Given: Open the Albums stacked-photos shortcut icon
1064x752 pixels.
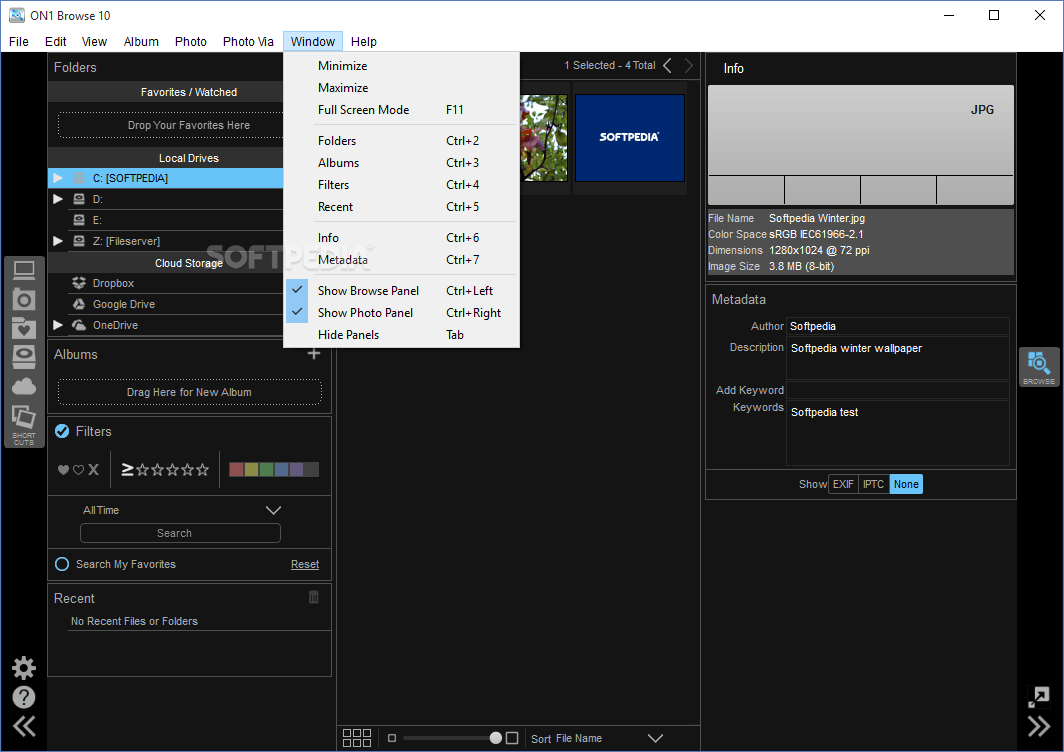Looking at the screenshot, I should click(x=24, y=417).
